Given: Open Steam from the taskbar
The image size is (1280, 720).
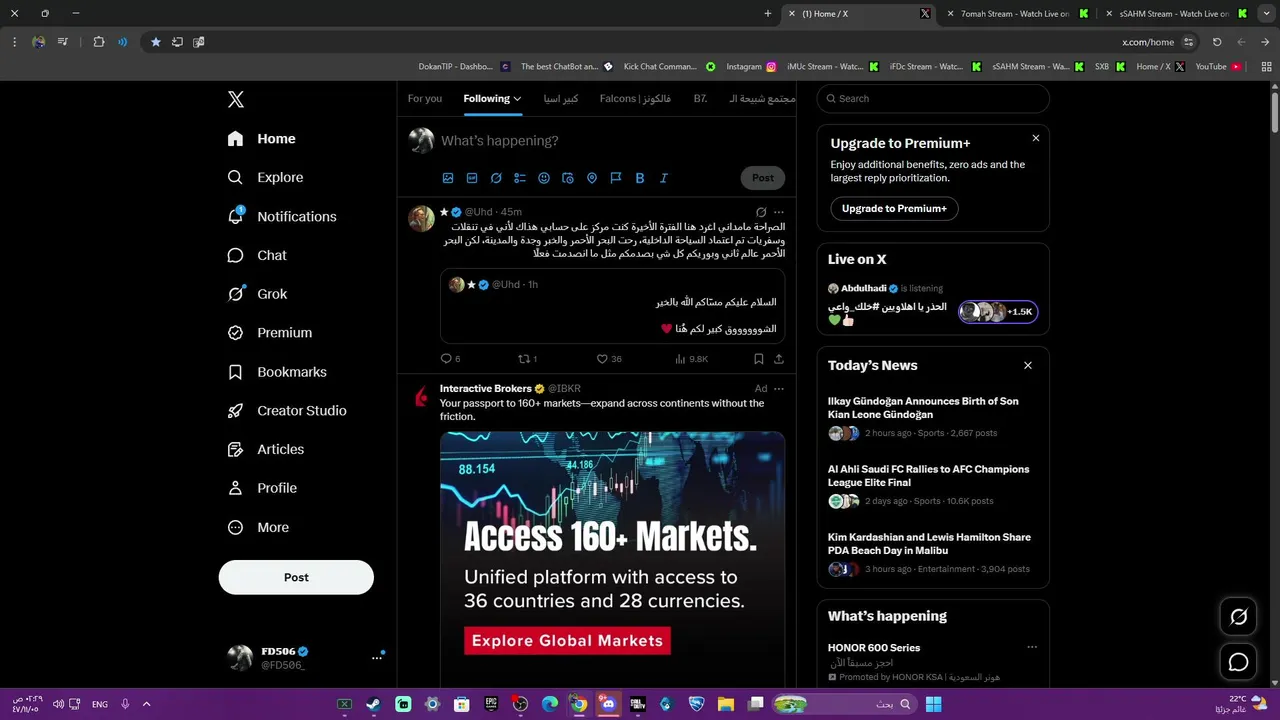Looking at the screenshot, I should 373,704.
